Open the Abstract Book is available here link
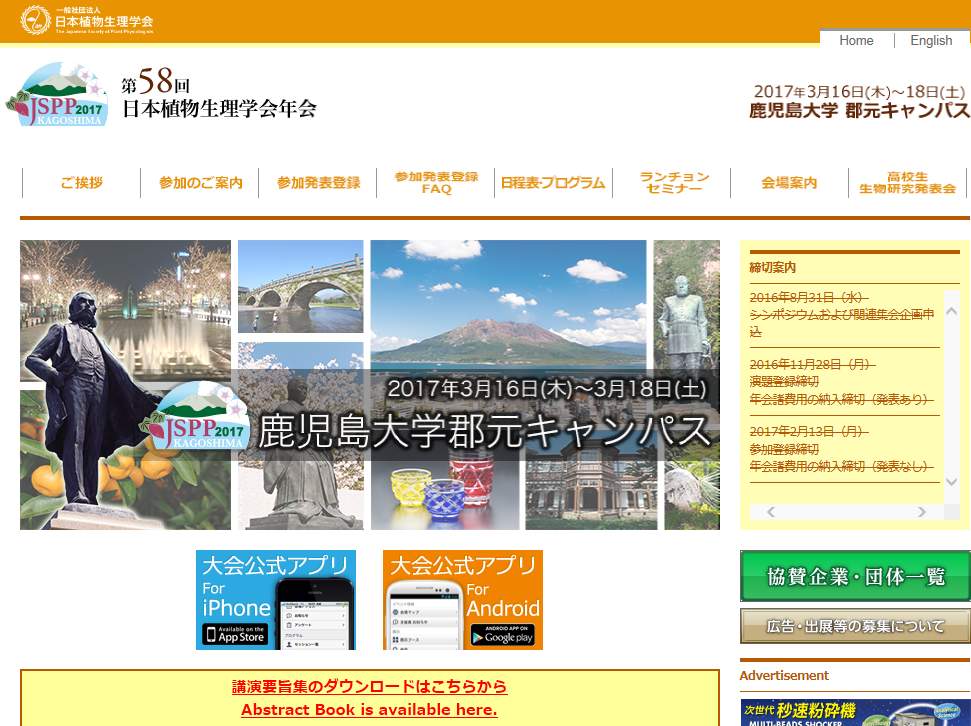The image size is (971, 726). (369, 710)
